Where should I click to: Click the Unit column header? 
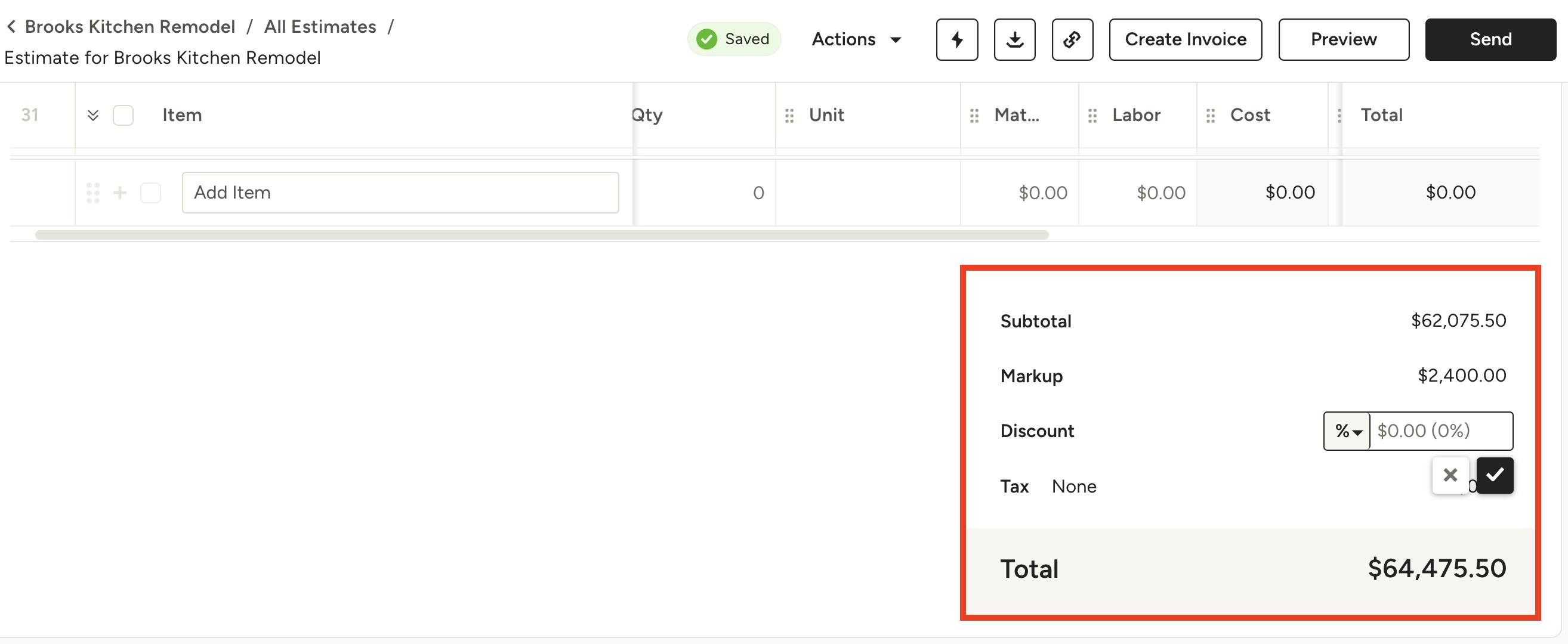(x=826, y=115)
